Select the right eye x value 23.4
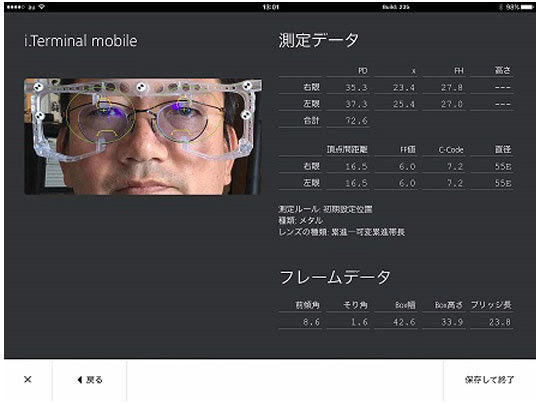Image resolution: width=540 pixels, height=404 pixels. coord(404,87)
